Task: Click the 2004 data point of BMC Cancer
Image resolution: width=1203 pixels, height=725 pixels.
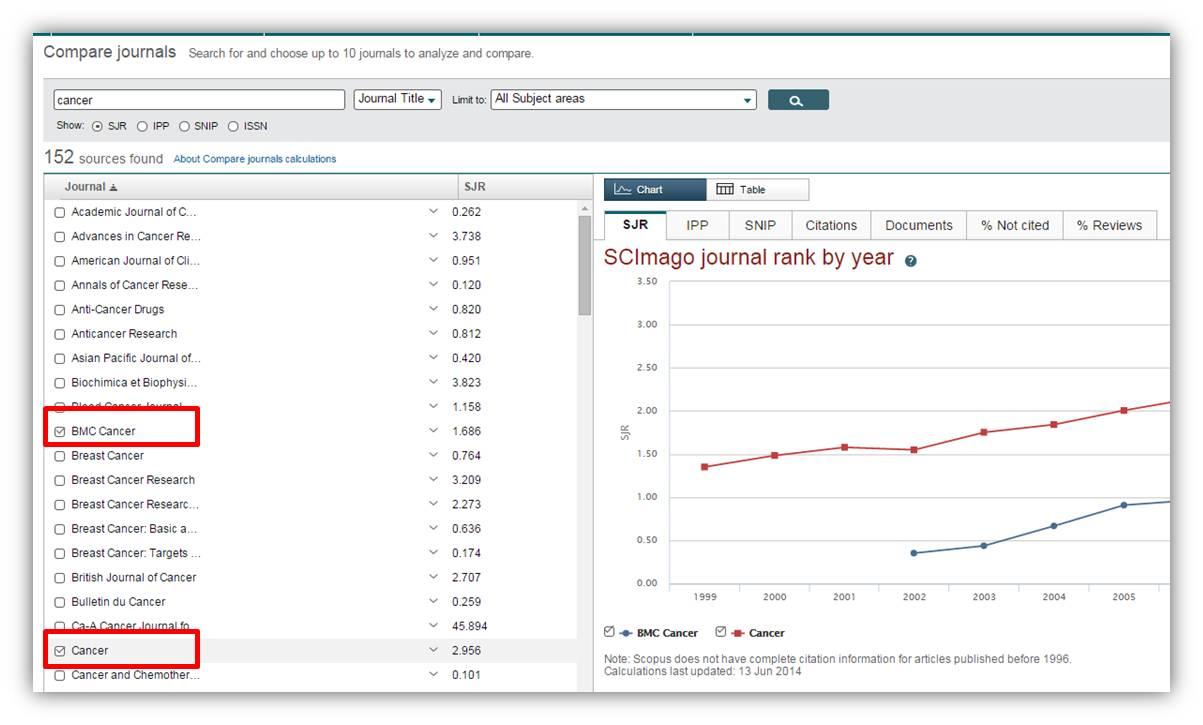Action: coord(1053,526)
